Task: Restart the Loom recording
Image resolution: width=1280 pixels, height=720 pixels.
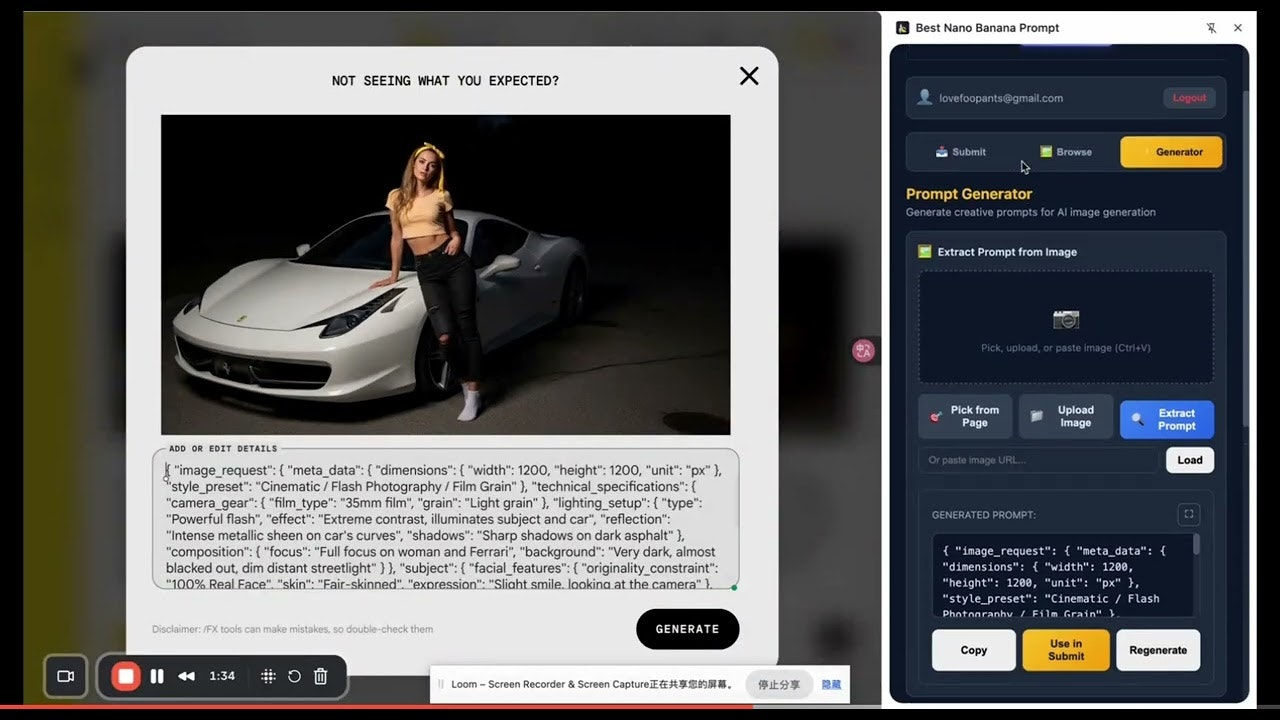Action: (293, 676)
